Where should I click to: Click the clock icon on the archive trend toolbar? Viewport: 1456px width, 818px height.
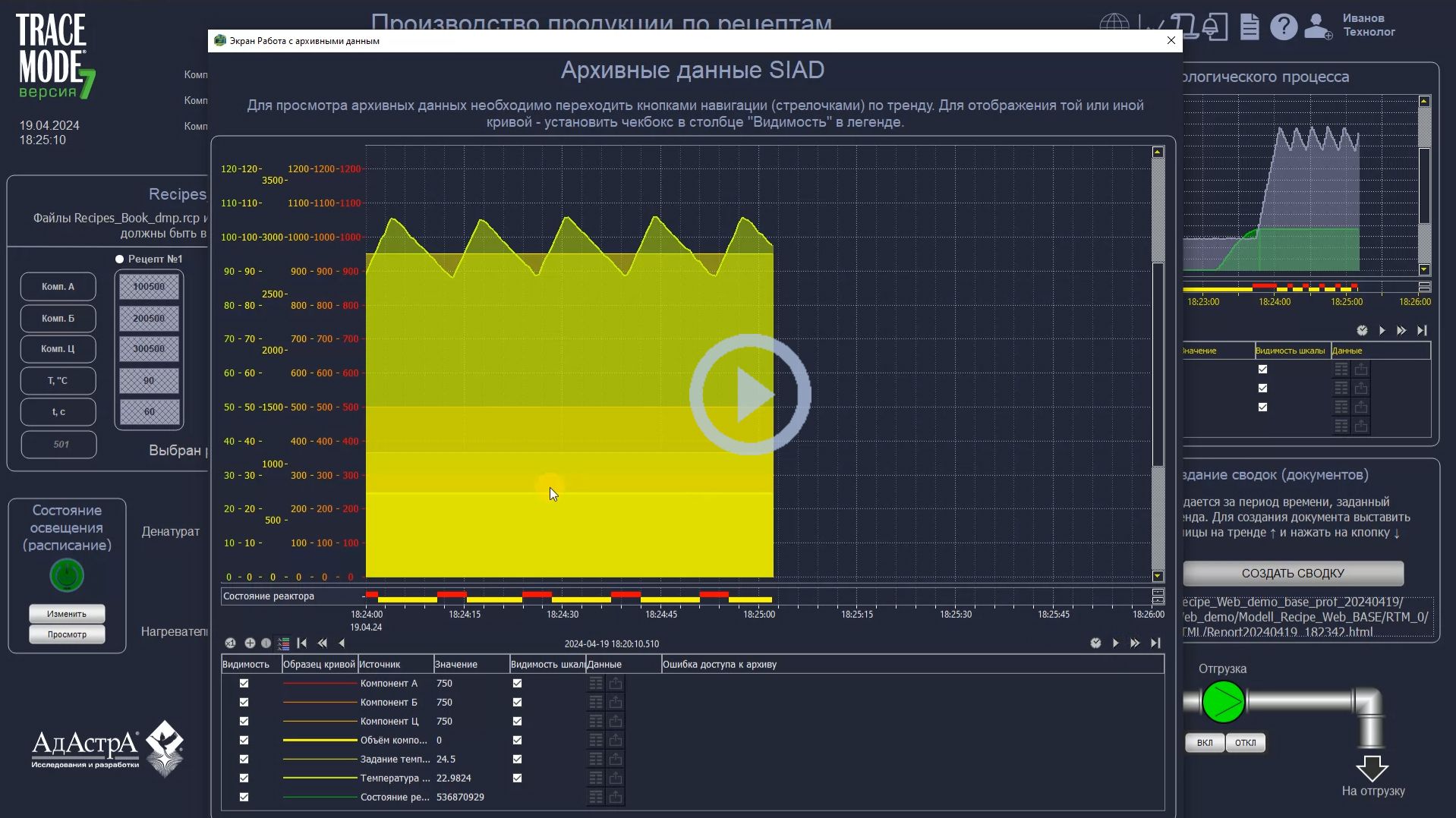[x=1095, y=643]
